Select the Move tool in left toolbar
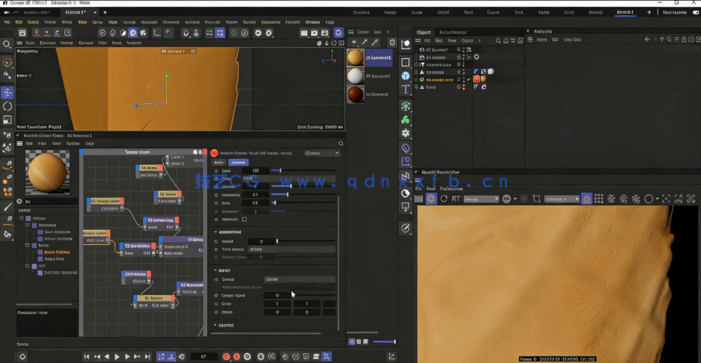 [8, 93]
